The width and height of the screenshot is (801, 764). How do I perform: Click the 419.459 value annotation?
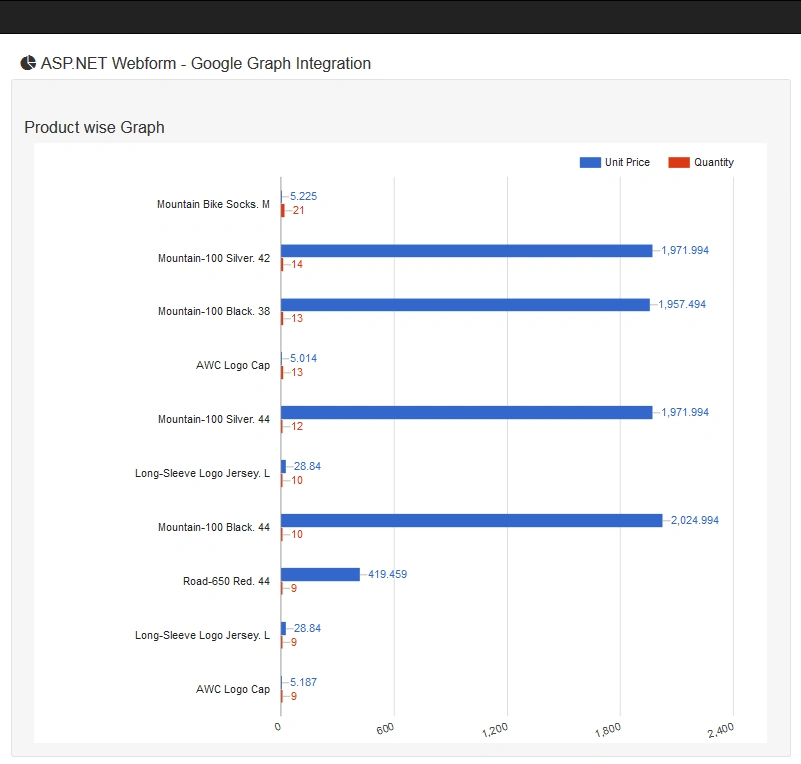(388, 575)
